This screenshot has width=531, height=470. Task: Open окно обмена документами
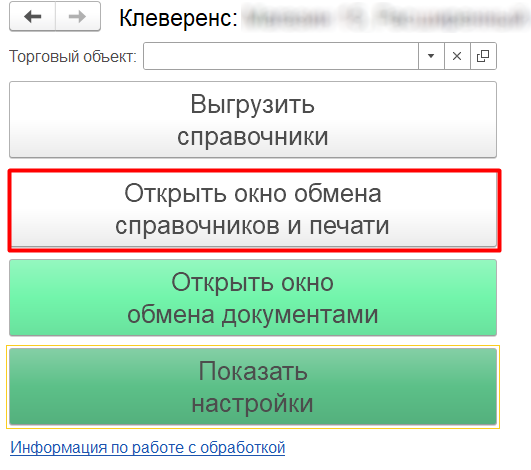[253, 298]
